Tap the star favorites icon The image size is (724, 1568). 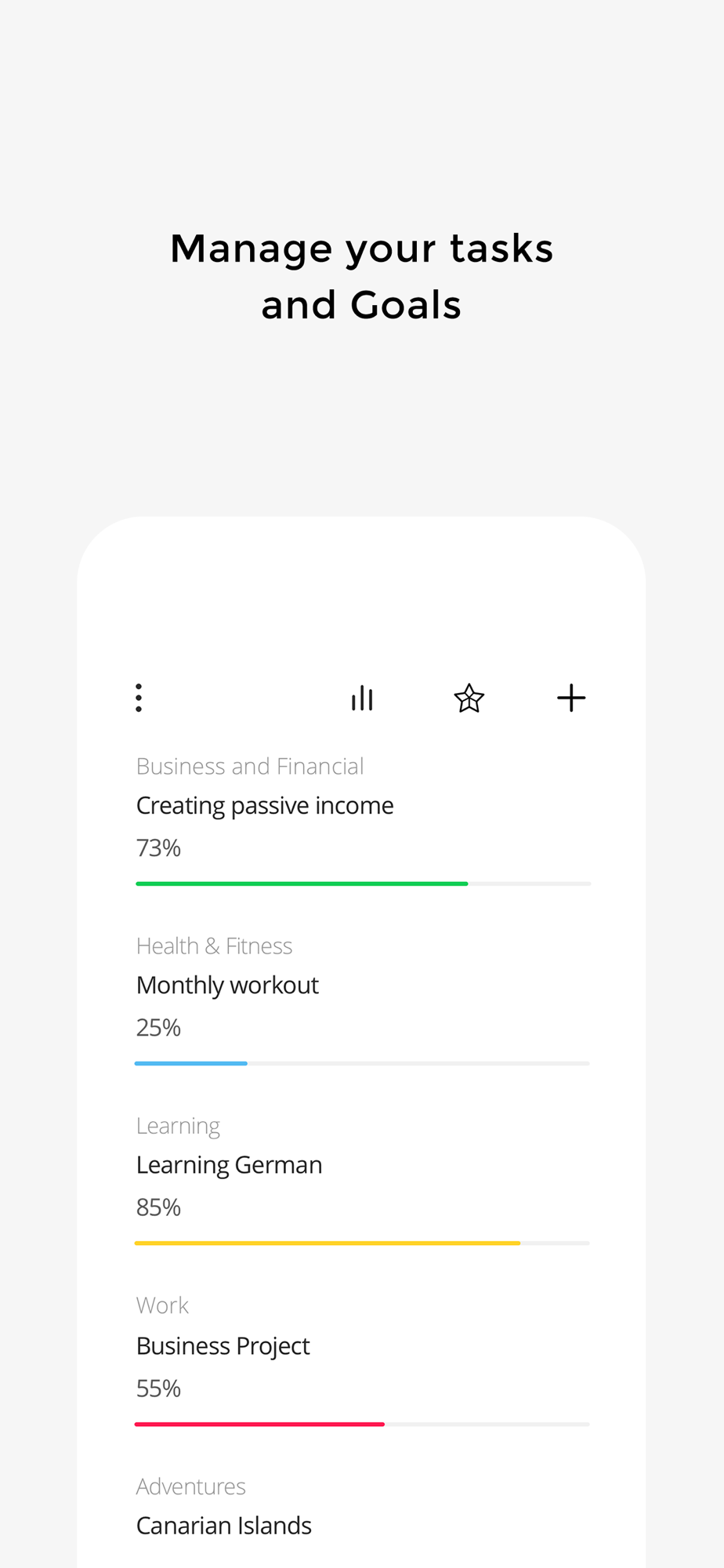(x=469, y=698)
